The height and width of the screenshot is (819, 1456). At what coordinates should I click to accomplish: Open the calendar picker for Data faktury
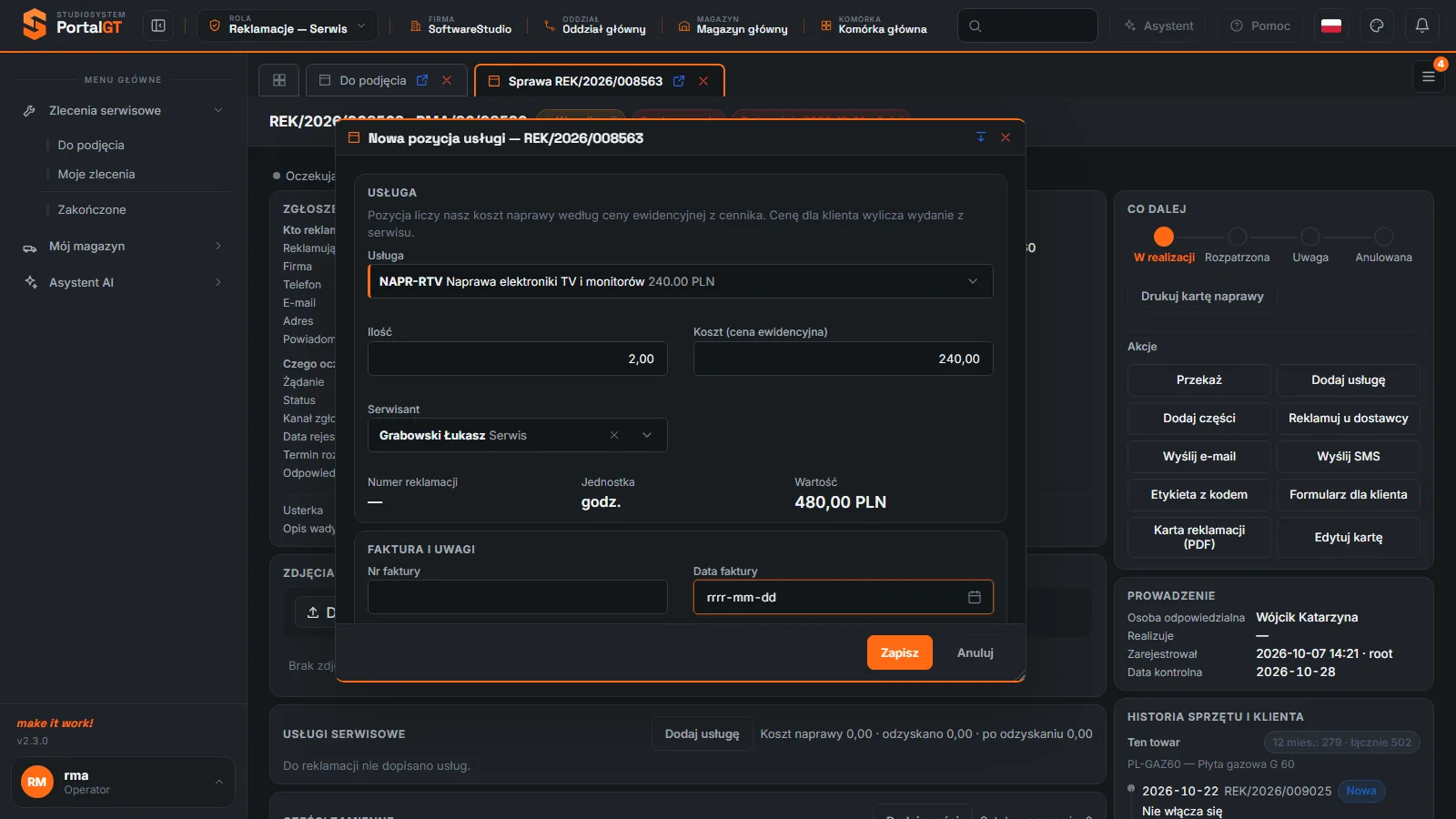(x=975, y=597)
